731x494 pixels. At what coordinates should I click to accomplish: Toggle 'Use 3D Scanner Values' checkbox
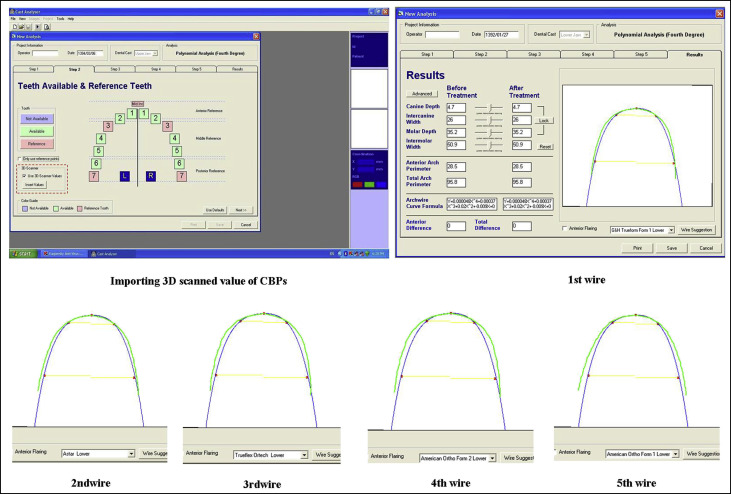(x=24, y=176)
